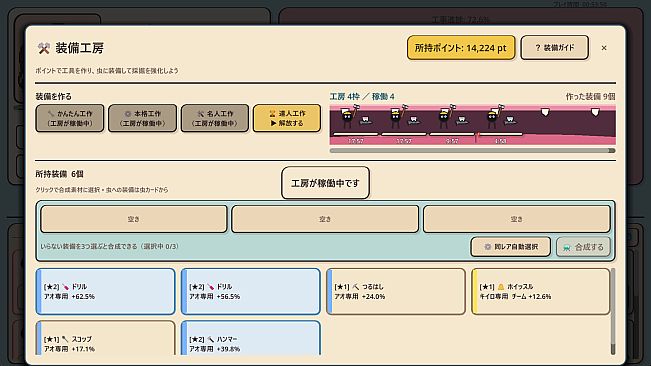
Task: Select the ハンマー +39.8% equipment card
Action: tap(251, 338)
